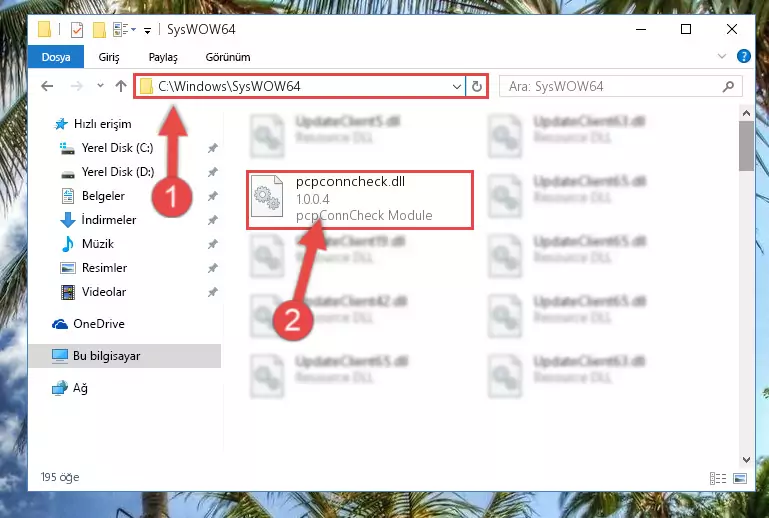
Task: Click the pin icon beside Yerel Disk (C:)
Action: tap(212, 148)
